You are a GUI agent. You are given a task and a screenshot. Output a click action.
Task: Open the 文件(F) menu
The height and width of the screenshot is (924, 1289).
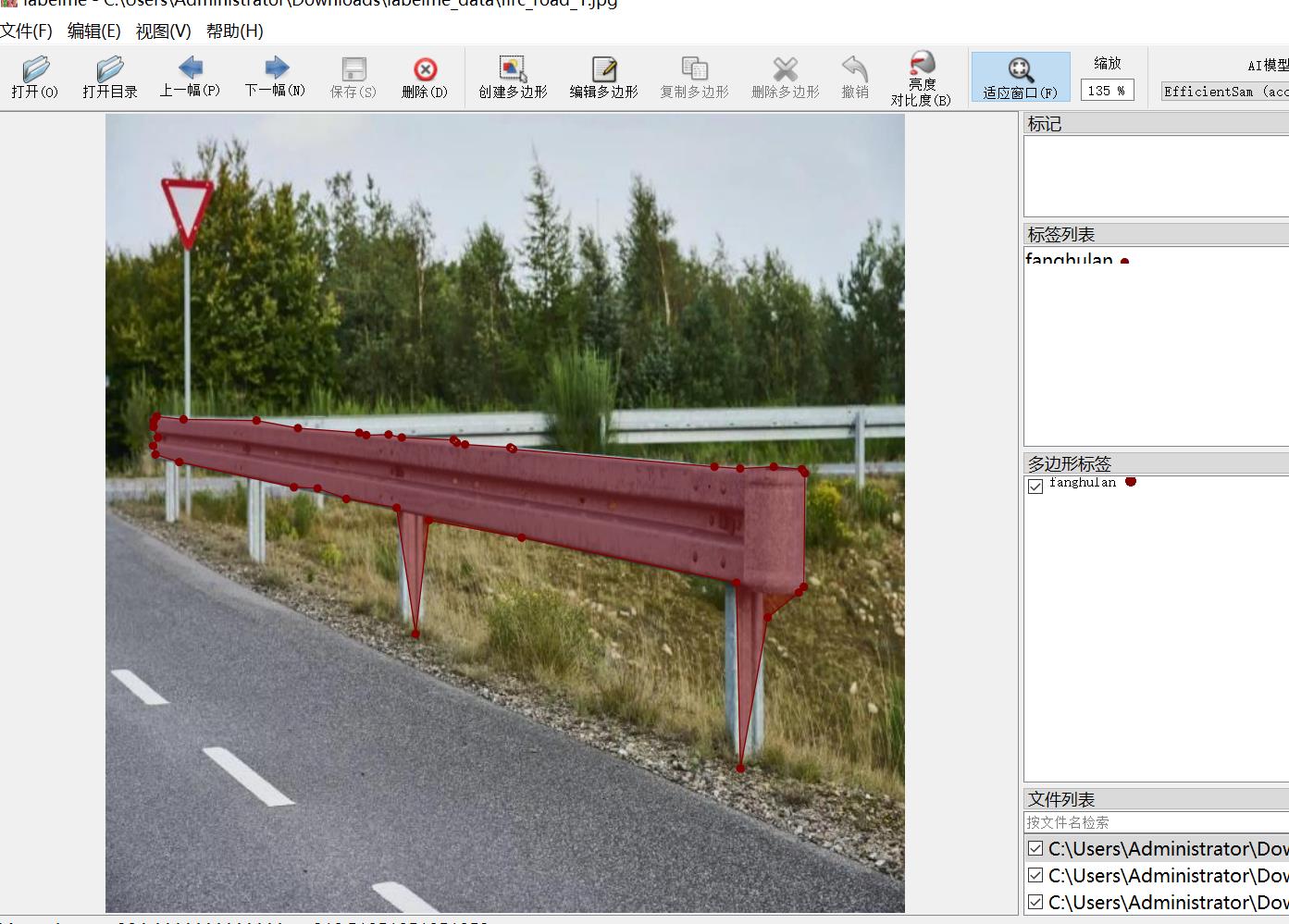click(x=26, y=31)
